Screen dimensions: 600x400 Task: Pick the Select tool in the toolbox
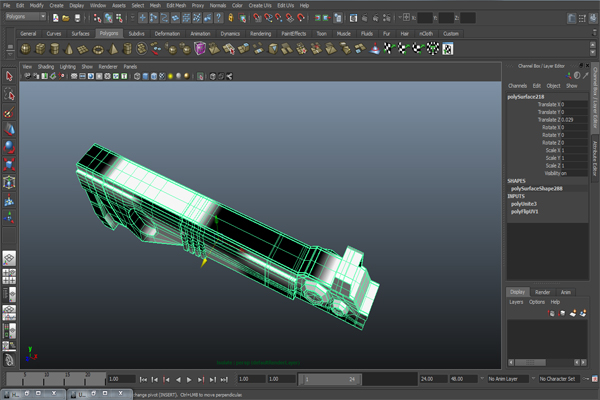tap(9, 76)
